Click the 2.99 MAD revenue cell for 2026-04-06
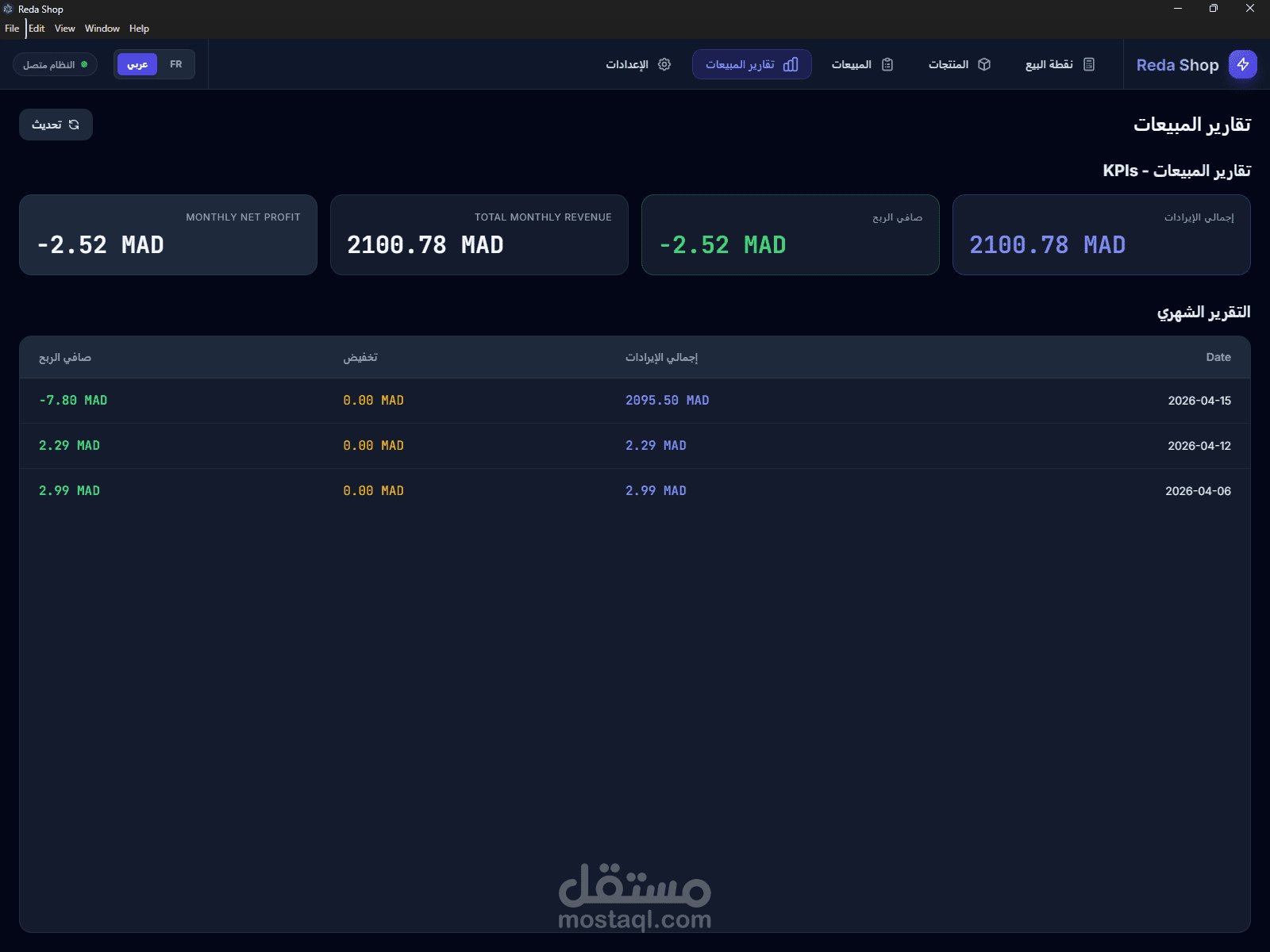The height and width of the screenshot is (952, 1270). tap(656, 491)
